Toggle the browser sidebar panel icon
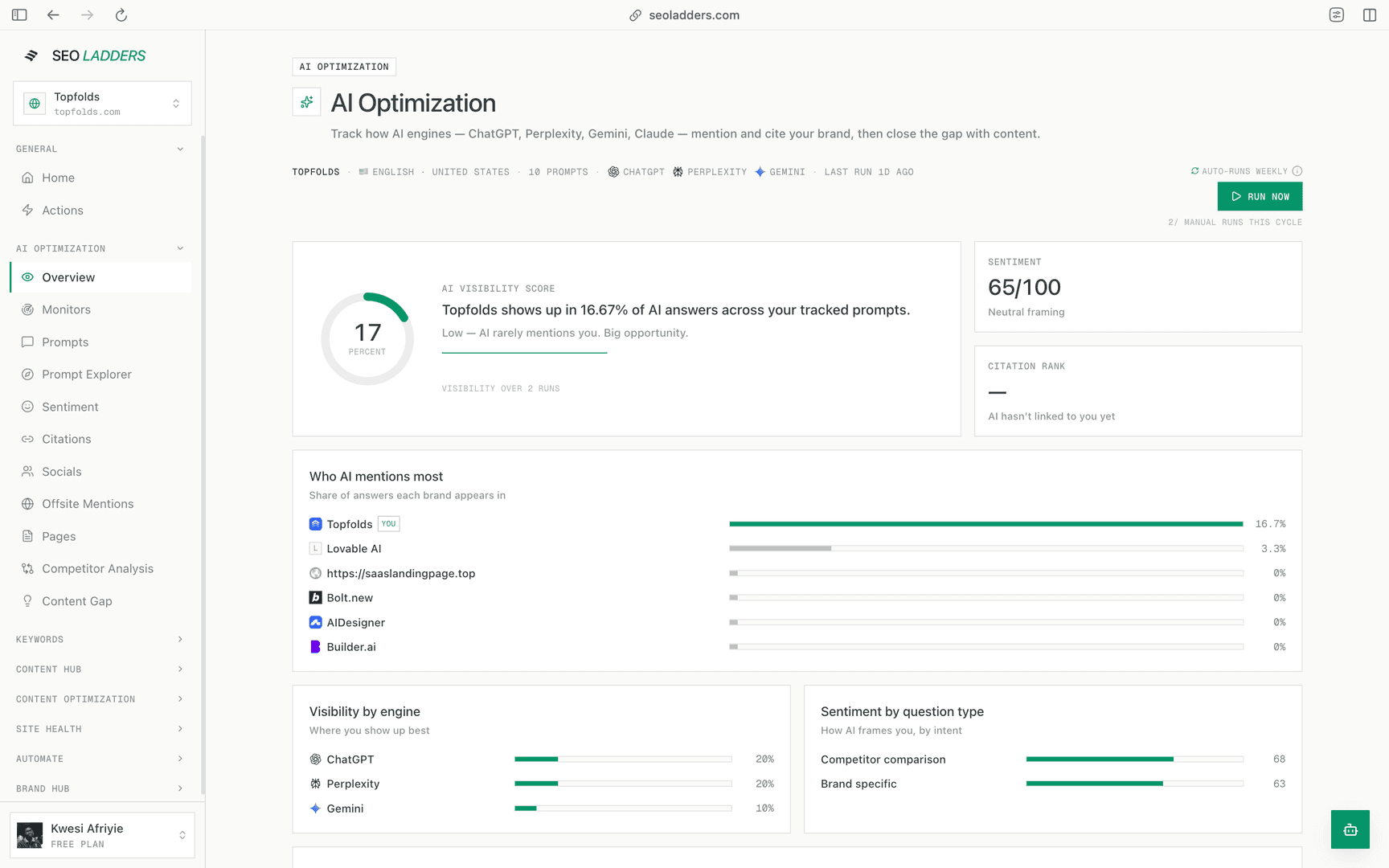Image resolution: width=1389 pixels, height=868 pixels. click(19, 14)
